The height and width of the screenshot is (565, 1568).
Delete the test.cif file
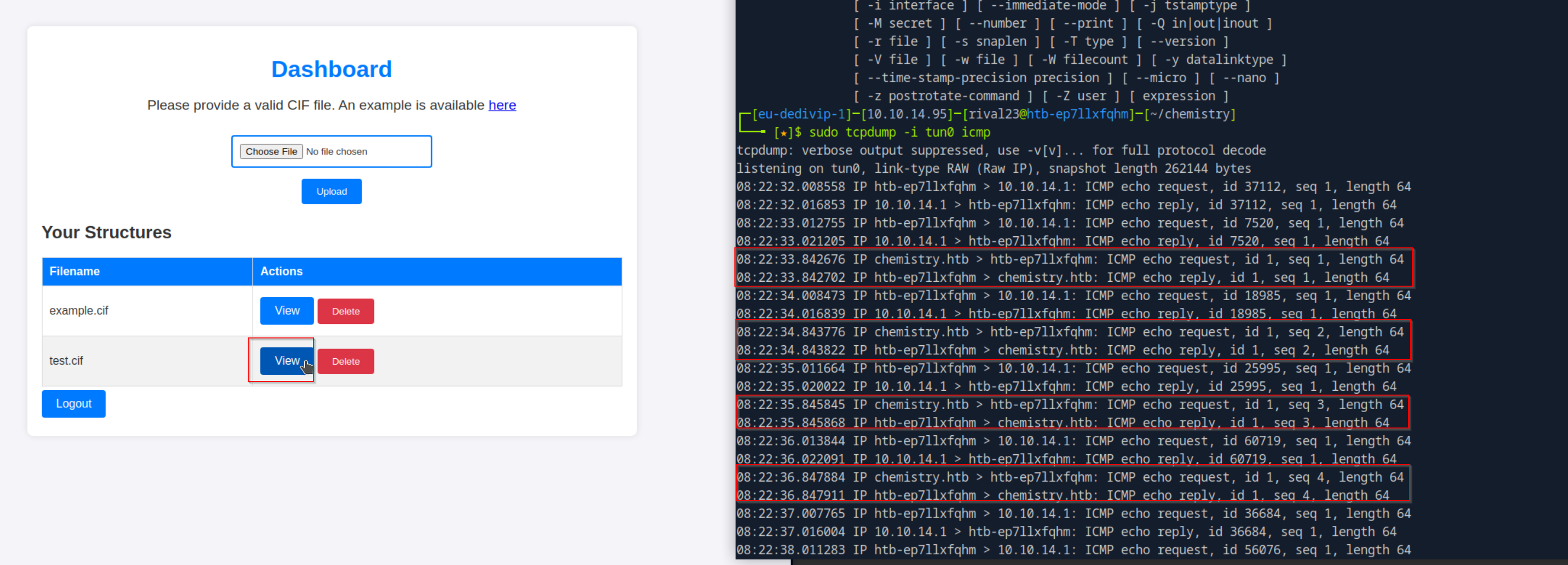[345, 362]
